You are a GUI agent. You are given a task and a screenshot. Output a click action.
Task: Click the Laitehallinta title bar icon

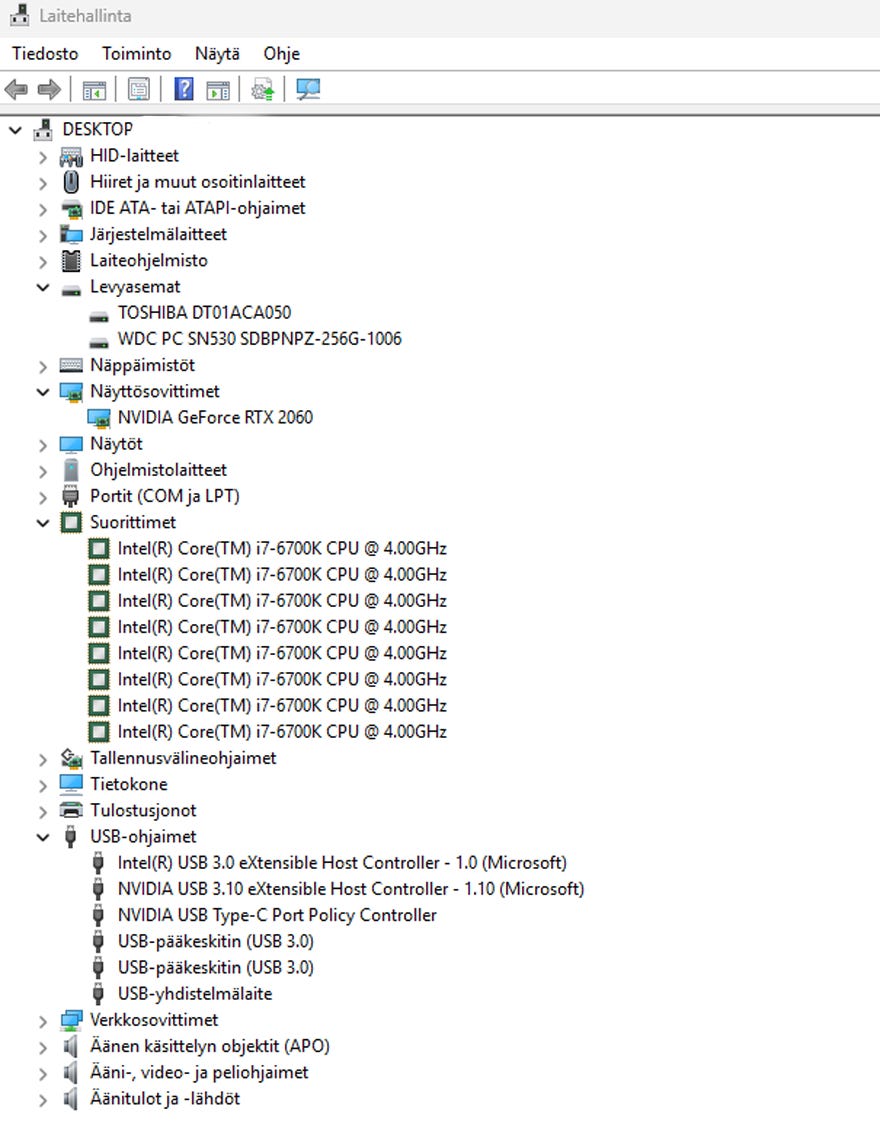pyautogui.click(x=20, y=15)
